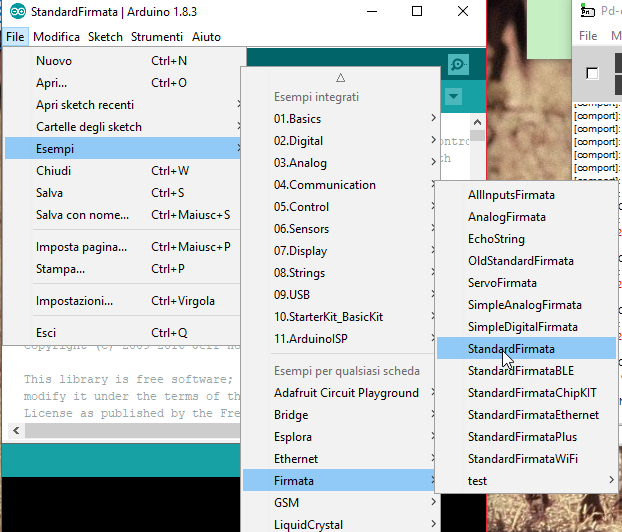
Task: Open the StandardFirmataEthernet example
Action: coord(526,415)
